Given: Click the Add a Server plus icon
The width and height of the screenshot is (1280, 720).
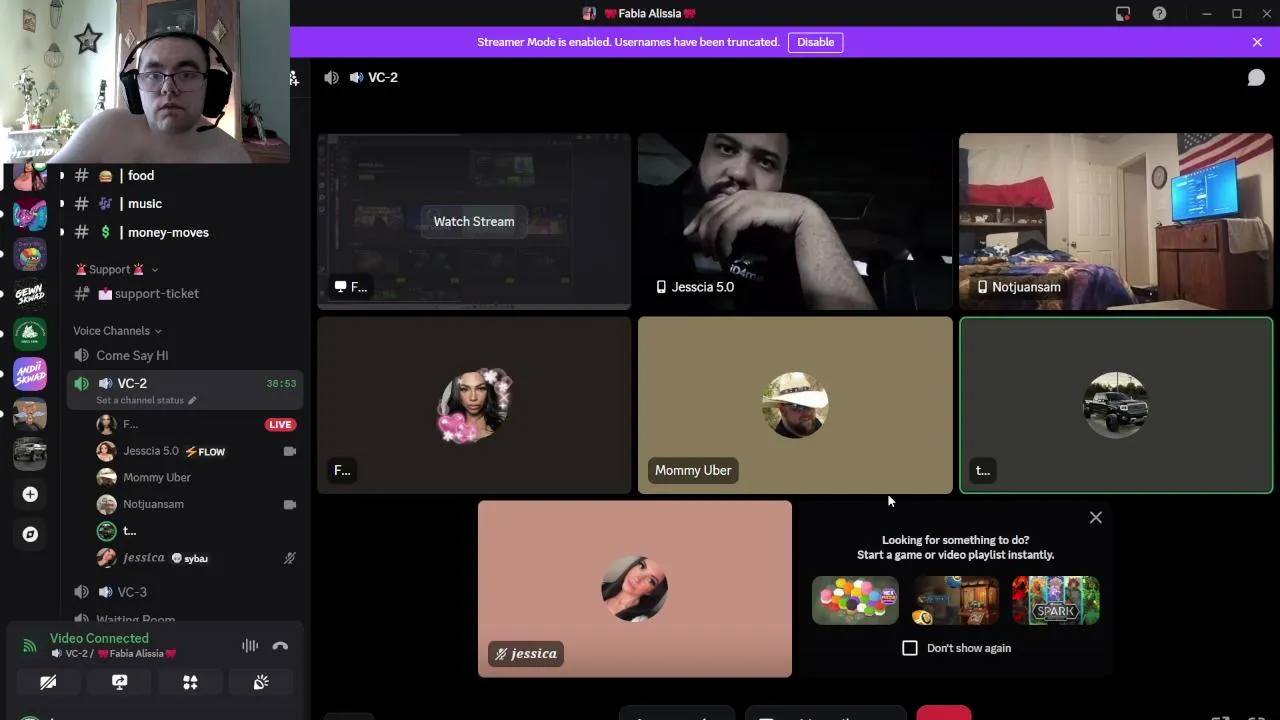Looking at the screenshot, I should [x=30, y=494].
